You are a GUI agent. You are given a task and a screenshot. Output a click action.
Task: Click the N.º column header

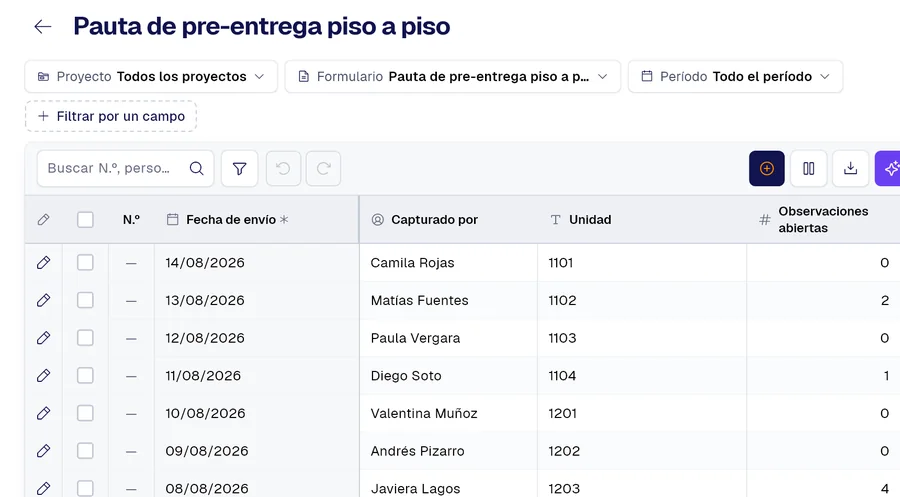click(131, 219)
